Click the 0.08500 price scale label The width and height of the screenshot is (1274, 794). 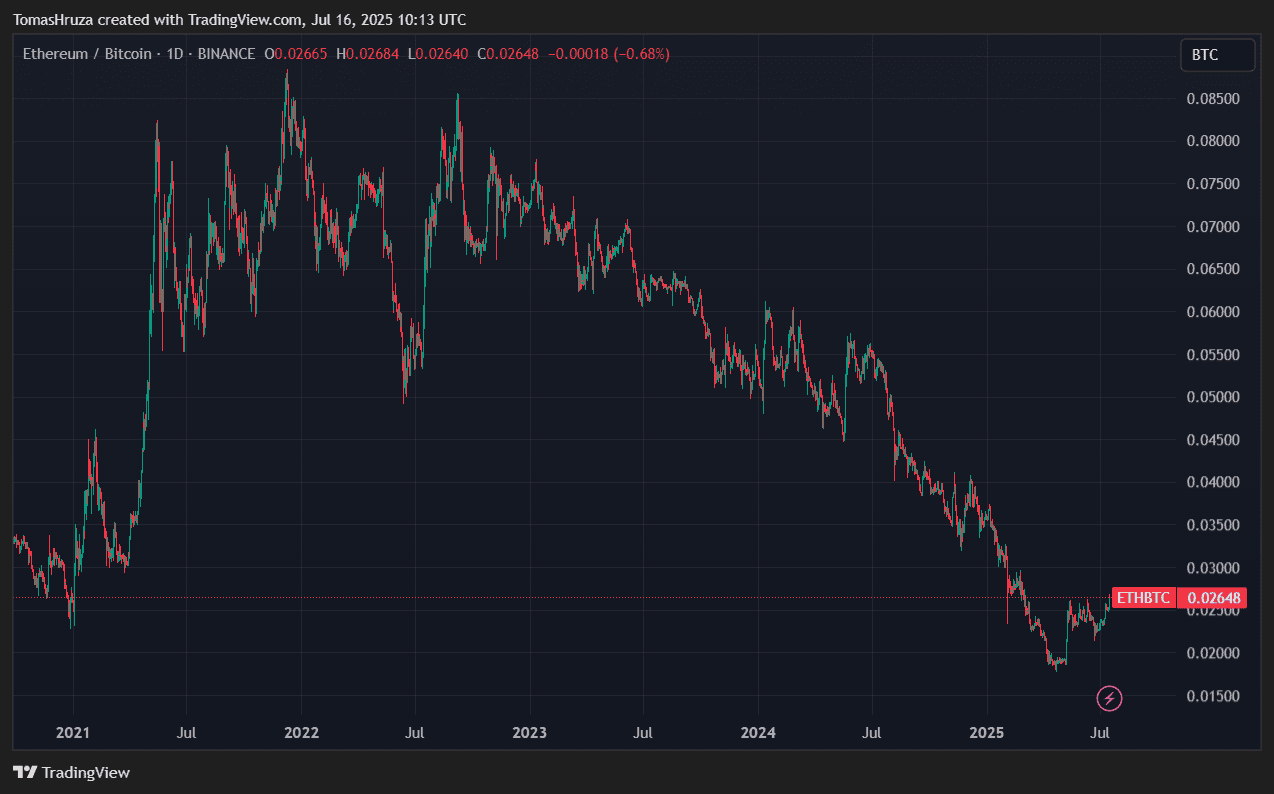(x=1212, y=99)
